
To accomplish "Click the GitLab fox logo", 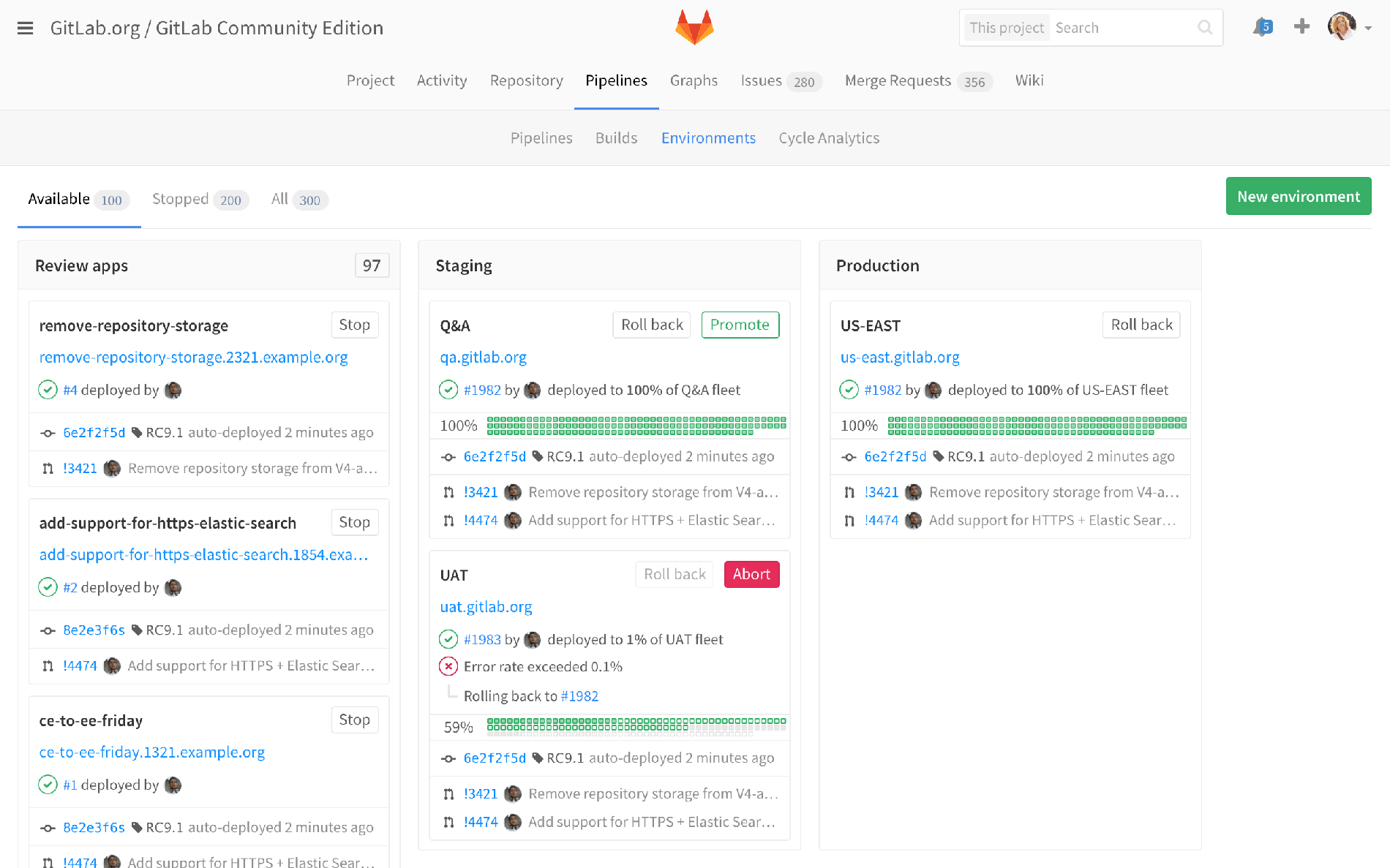I will (x=694, y=28).
